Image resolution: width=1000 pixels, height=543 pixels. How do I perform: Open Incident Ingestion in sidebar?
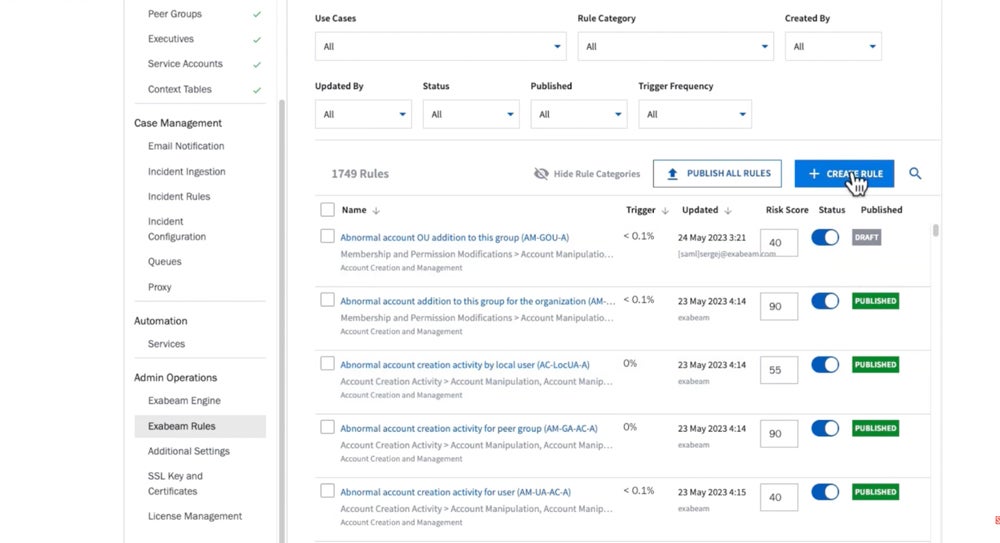tap(187, 172)
